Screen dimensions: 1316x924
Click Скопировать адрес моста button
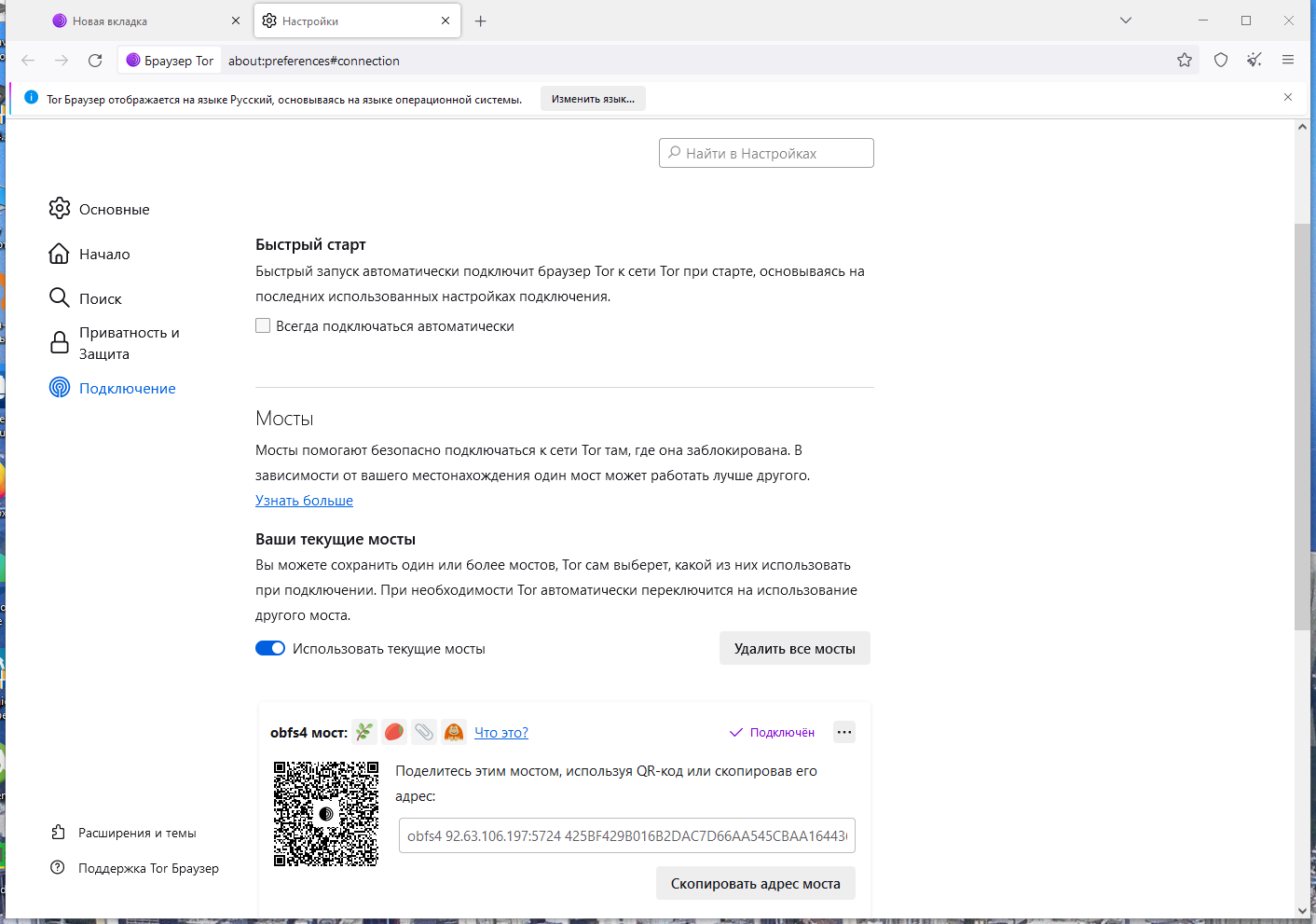pyautogui.click(x=756, y=883)
